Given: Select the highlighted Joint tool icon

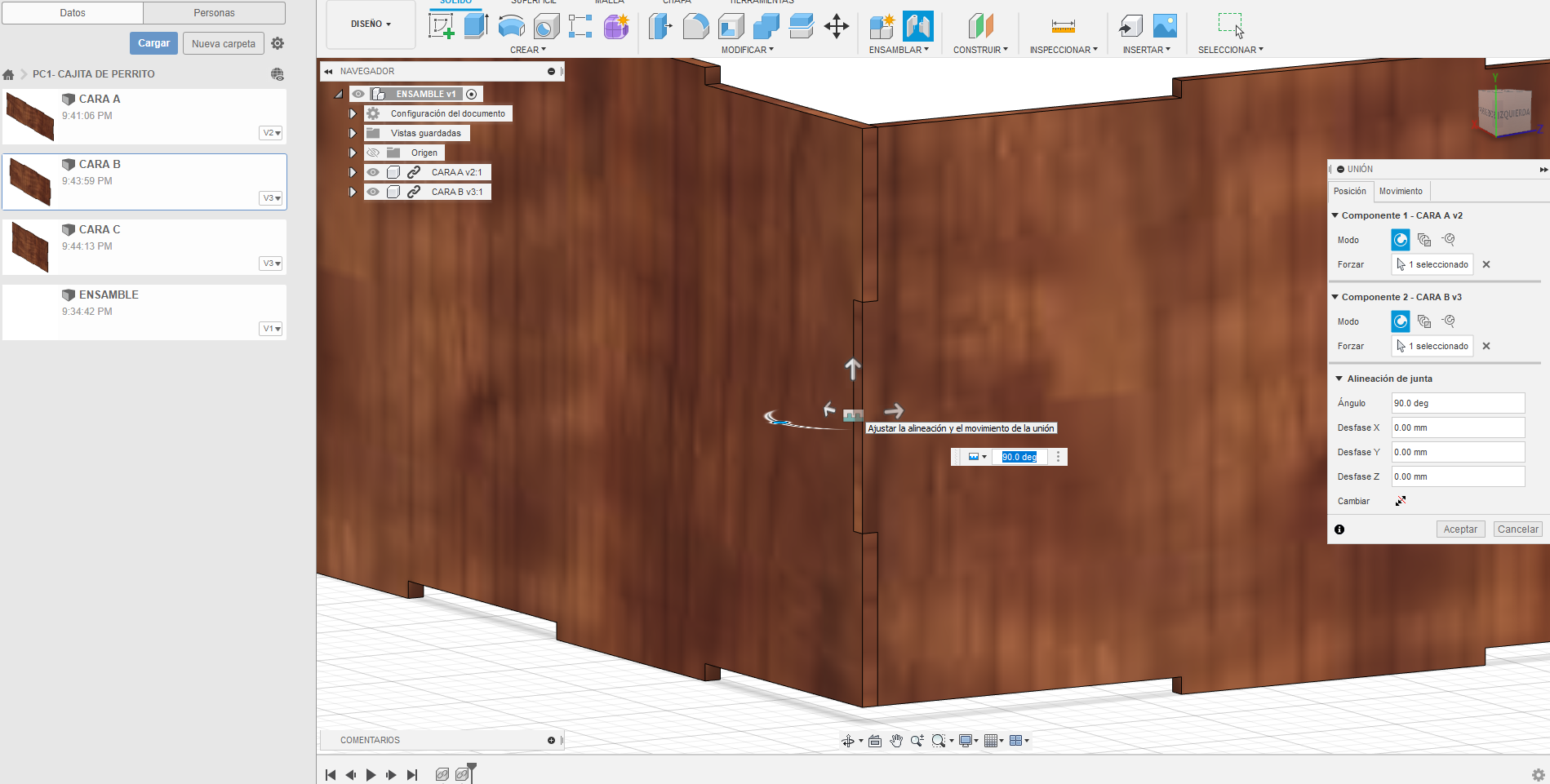Looking at the screenshot, I should click(917, 26).
